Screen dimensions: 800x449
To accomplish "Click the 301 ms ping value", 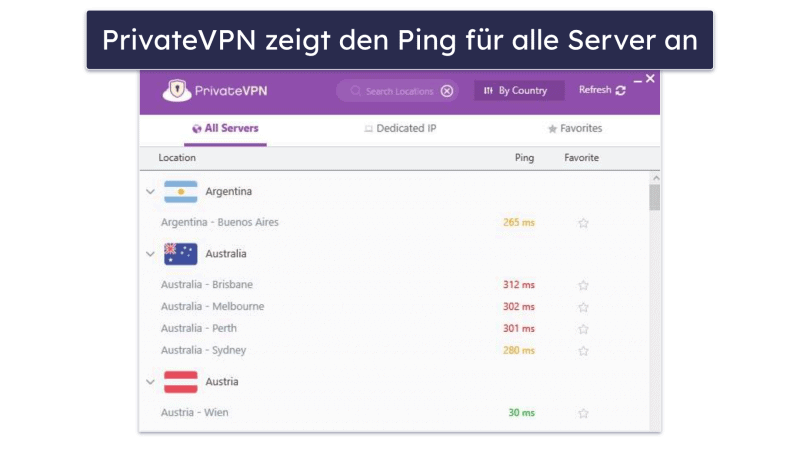I will [518, 329].
